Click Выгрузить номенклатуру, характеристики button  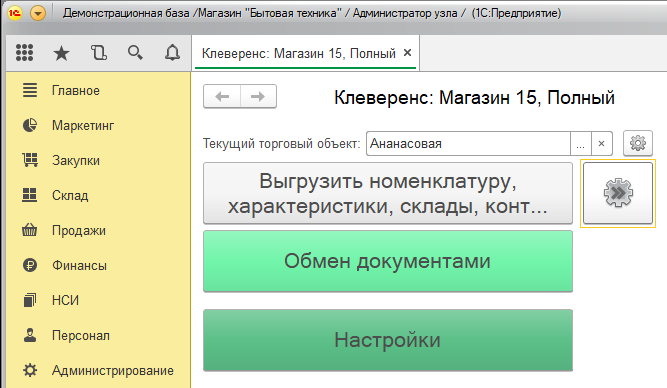388,193
